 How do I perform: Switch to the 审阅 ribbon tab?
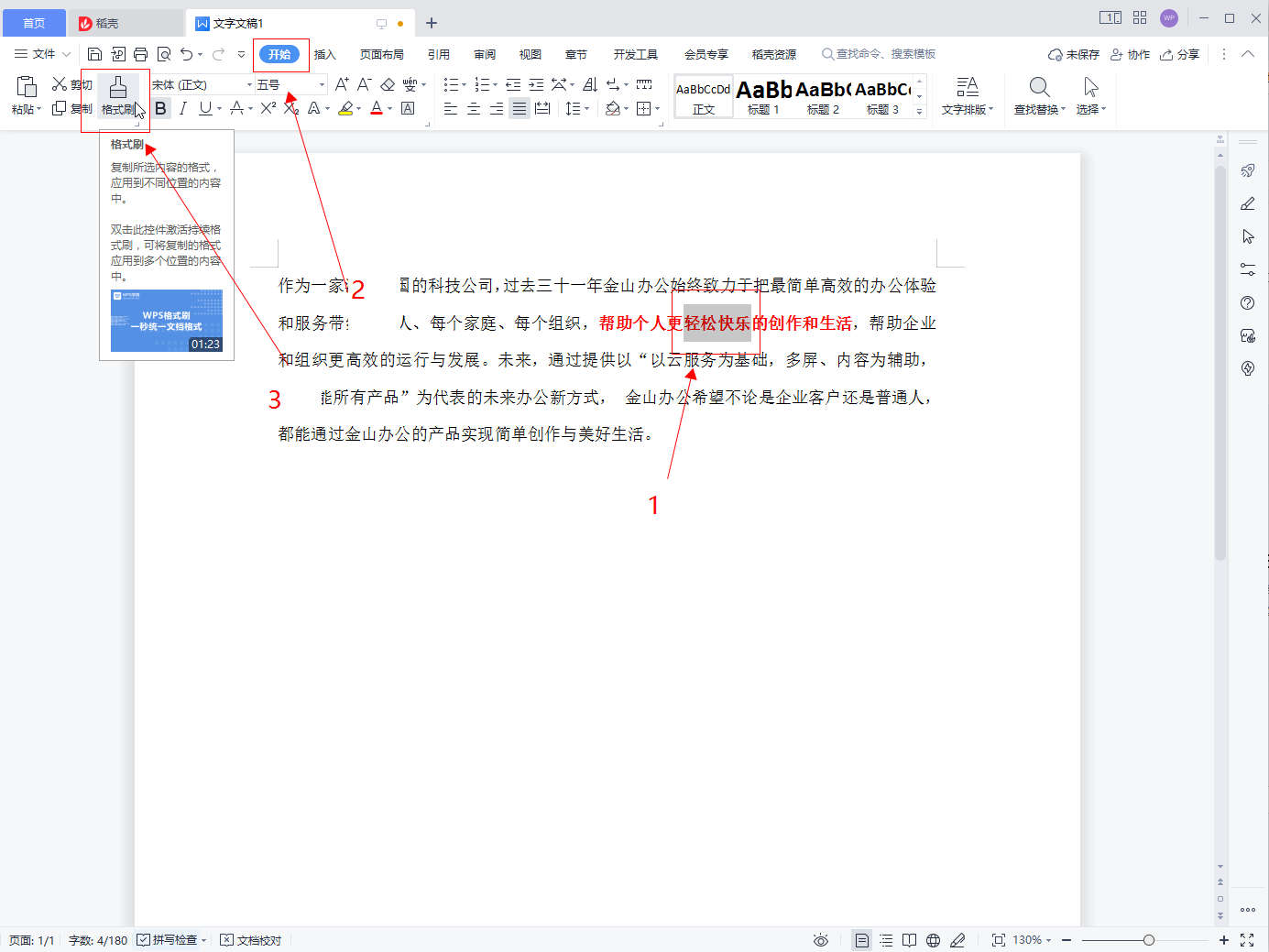click(x=485, y=54)
